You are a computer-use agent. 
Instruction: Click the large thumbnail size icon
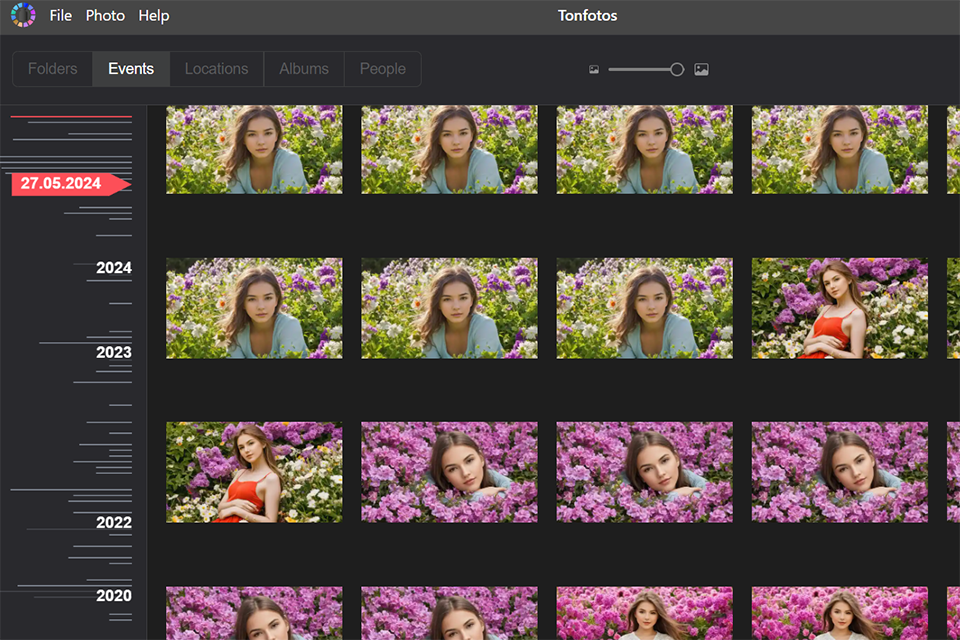click(700, 69)
